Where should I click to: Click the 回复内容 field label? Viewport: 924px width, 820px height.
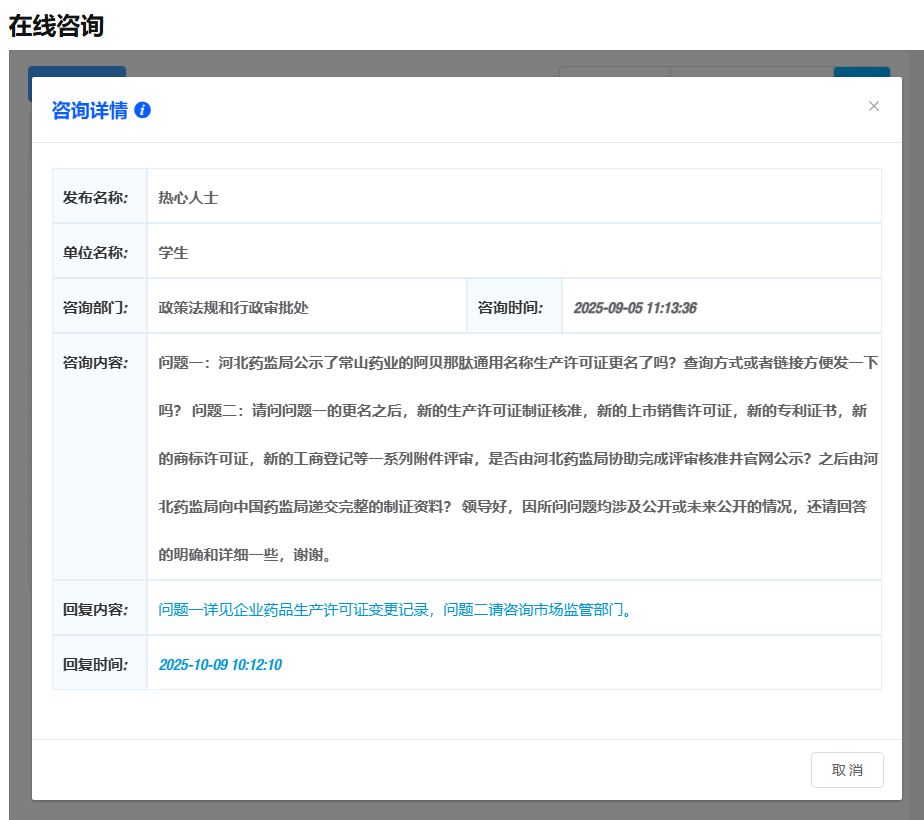[96, 609]
